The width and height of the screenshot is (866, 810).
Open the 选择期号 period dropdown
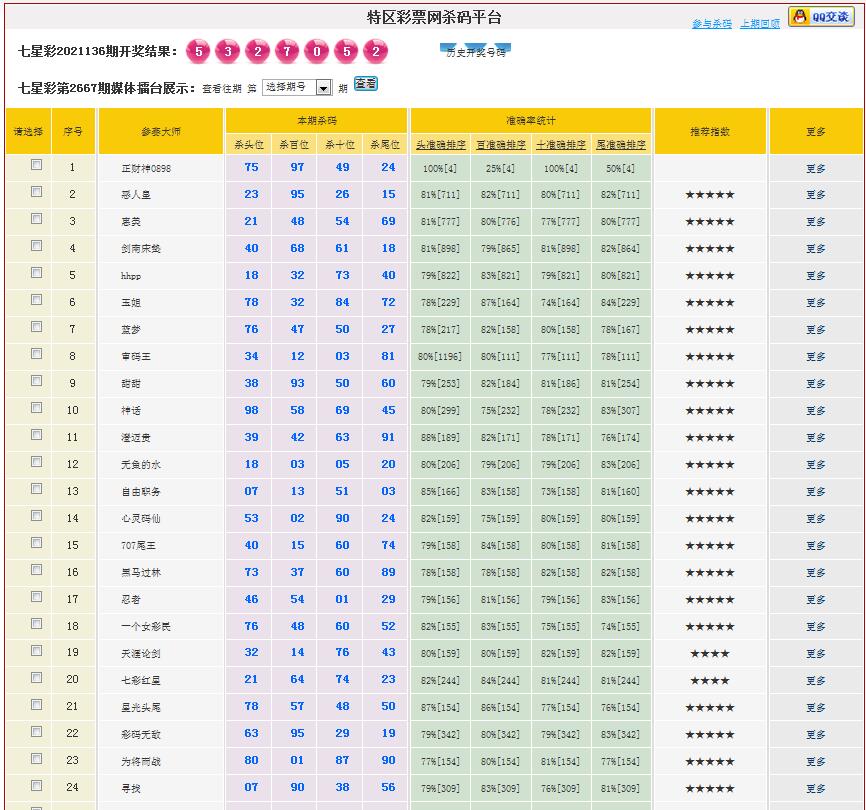tap(297, 88)
